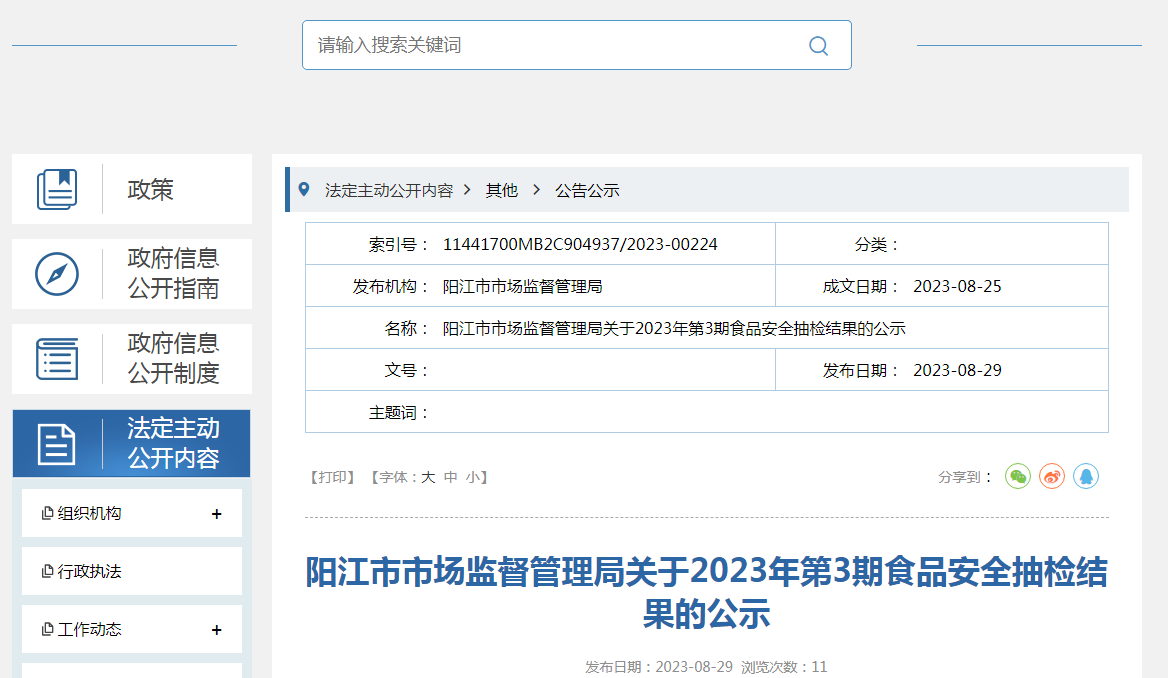Click index number 11441700MB2C904937/2023-00224
This screenshot has width=1168, height=678.
coord(580,244)
